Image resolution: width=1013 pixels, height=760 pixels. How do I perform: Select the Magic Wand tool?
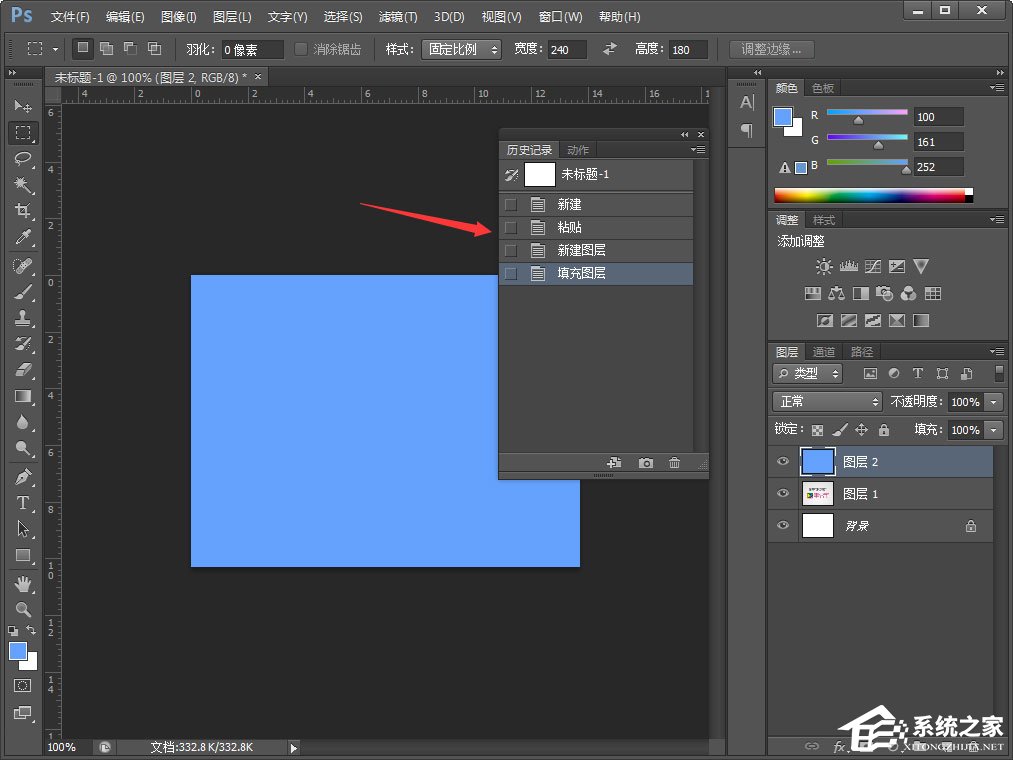pyautogui.click(x=23, y=185)
